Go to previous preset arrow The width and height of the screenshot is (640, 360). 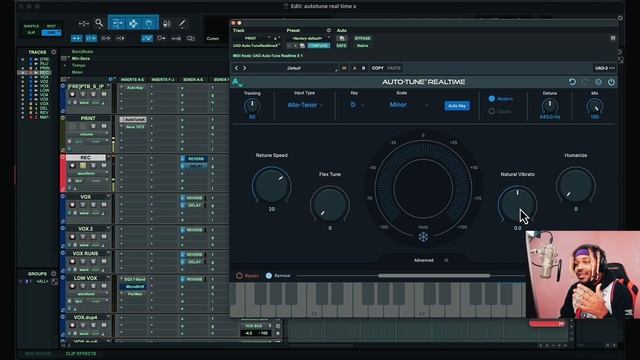pyautogui.click(x=236, y=68)
